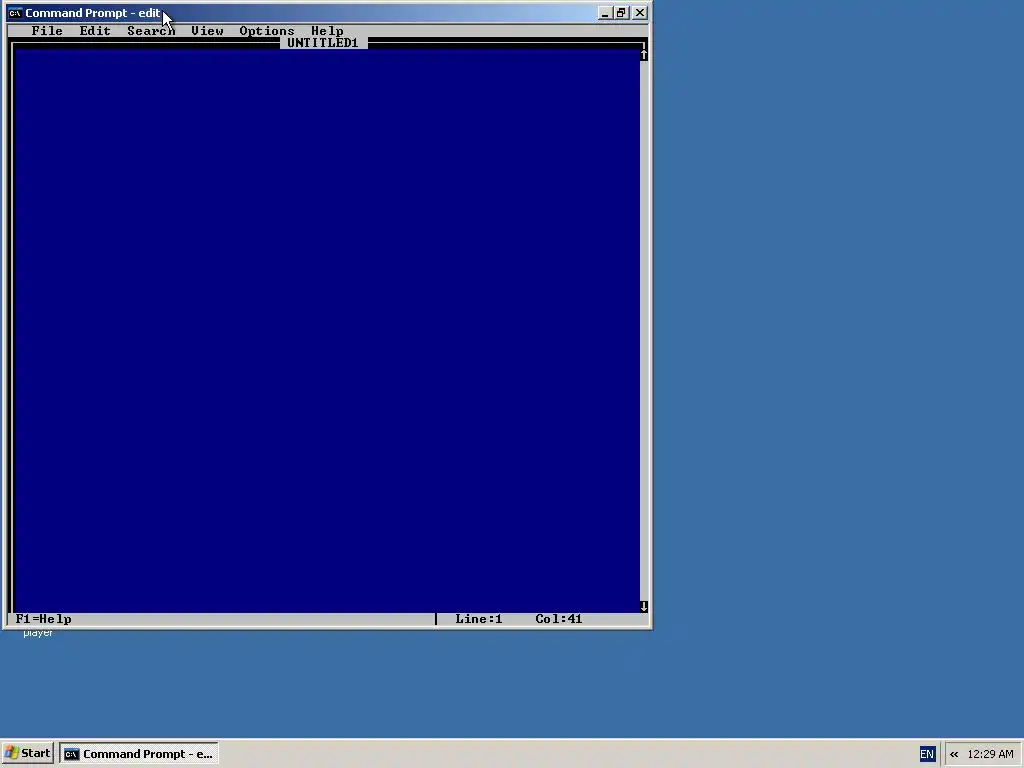The image size is (1024, 768).
Task: Restore the Command Prompt window size
Action: tap(621, 13)
